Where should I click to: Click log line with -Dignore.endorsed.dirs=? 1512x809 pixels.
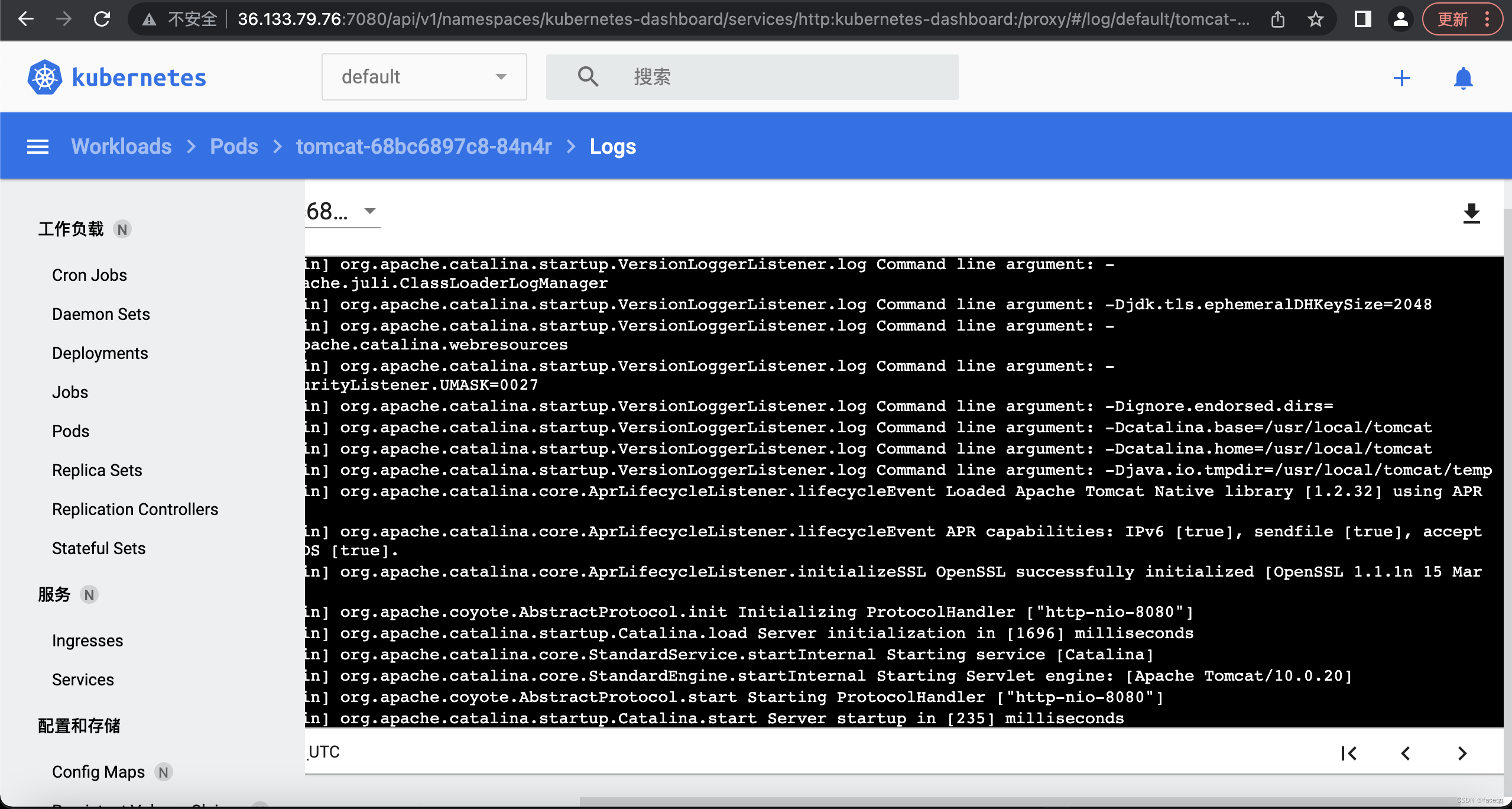(x=819, y=406)
